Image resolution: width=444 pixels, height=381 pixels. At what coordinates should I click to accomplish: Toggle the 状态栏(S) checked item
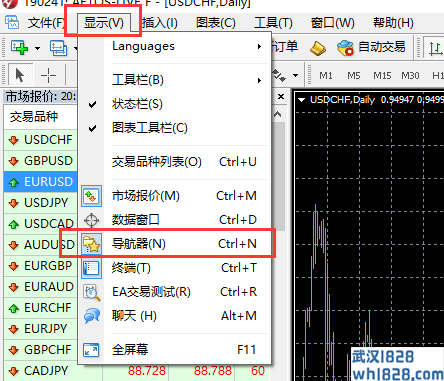point(175,104)
